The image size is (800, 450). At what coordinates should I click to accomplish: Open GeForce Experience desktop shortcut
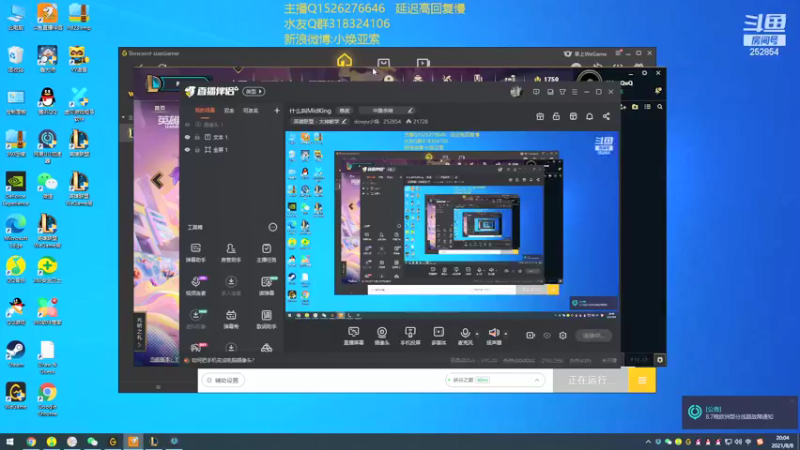point(16,189)
